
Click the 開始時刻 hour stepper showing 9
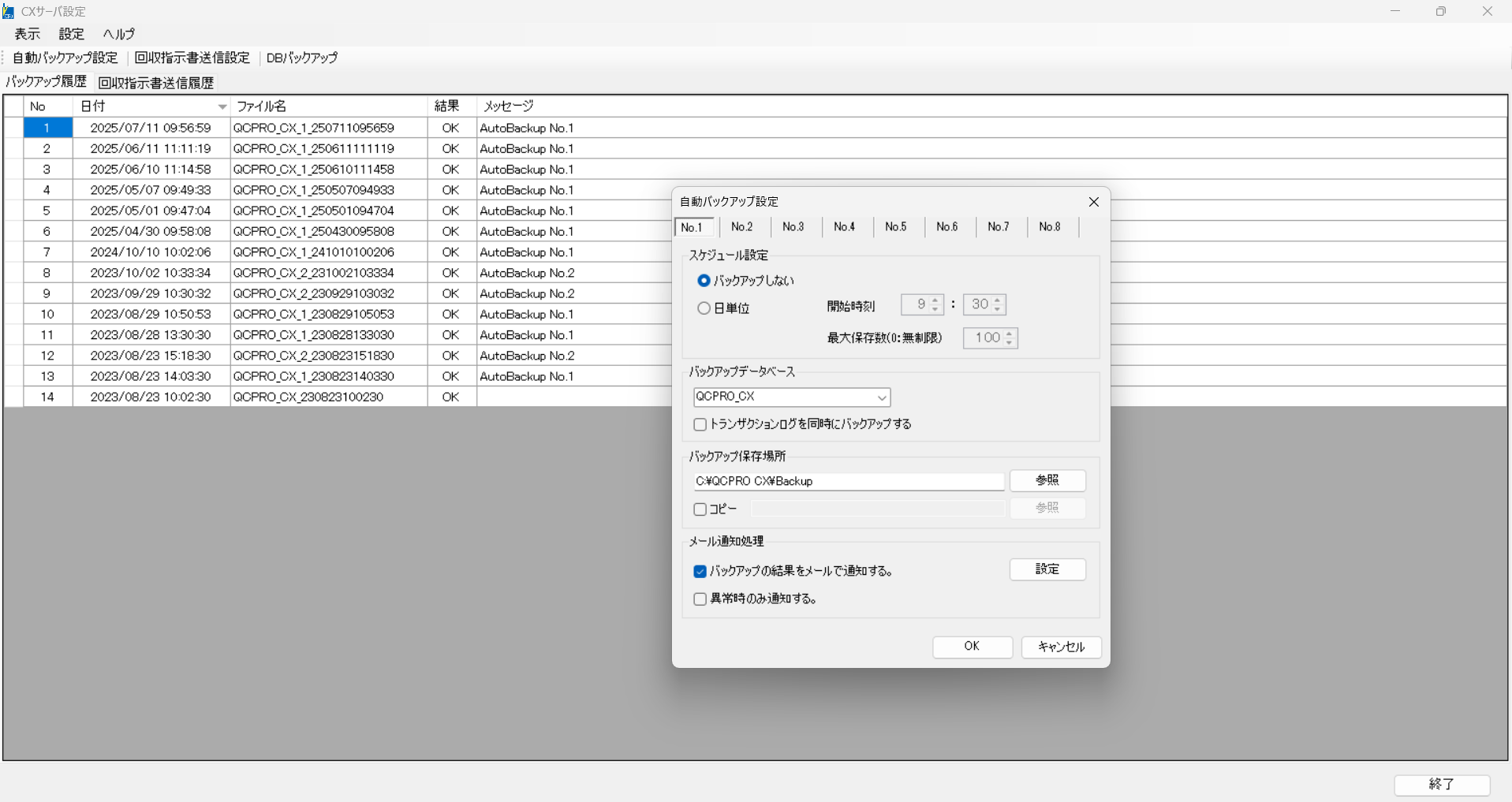pos(922,304)
